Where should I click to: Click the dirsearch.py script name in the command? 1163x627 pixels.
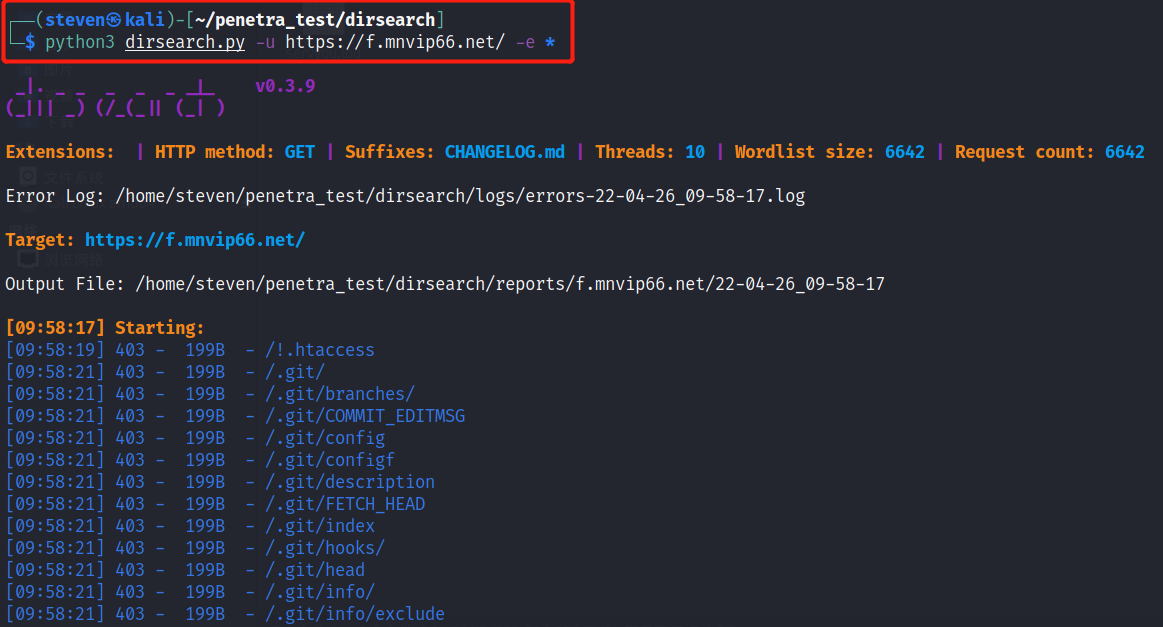[x=185, y=42]
